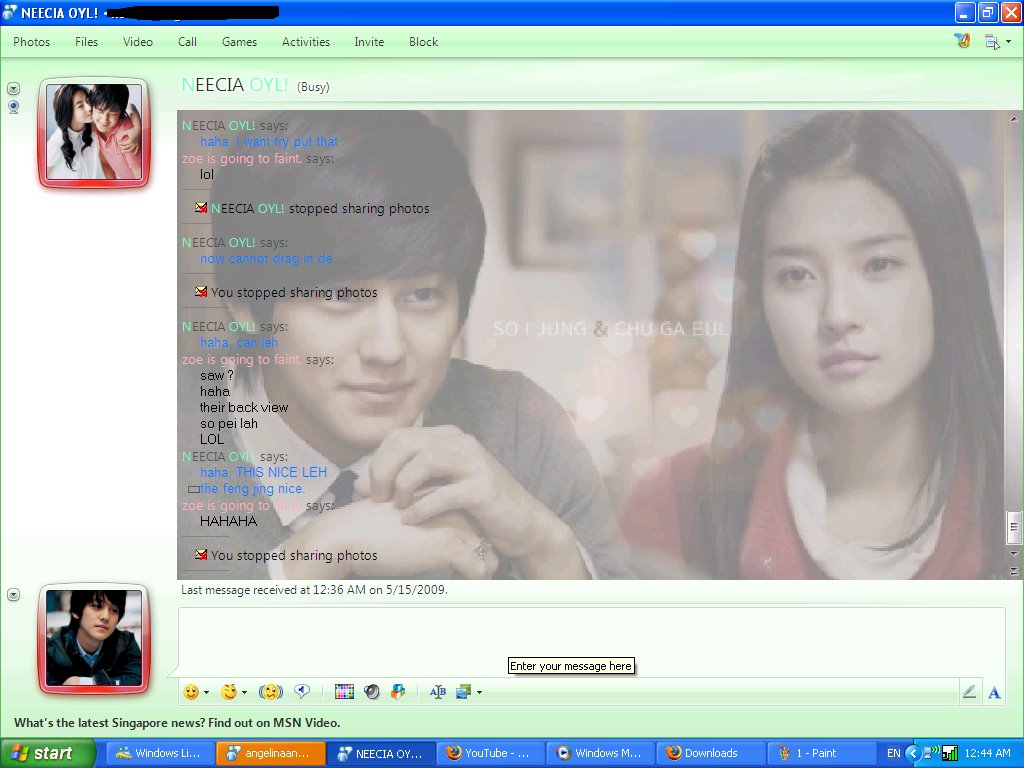Click the speaker sound icon in toolbar
The width and height of the screenshot is (1024, 768).
372,692
